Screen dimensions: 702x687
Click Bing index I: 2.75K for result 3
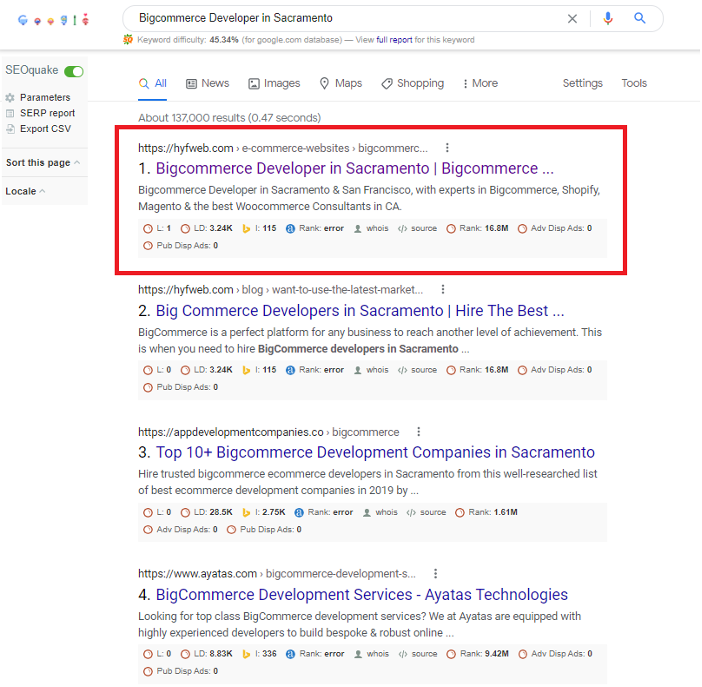(264, 513)
